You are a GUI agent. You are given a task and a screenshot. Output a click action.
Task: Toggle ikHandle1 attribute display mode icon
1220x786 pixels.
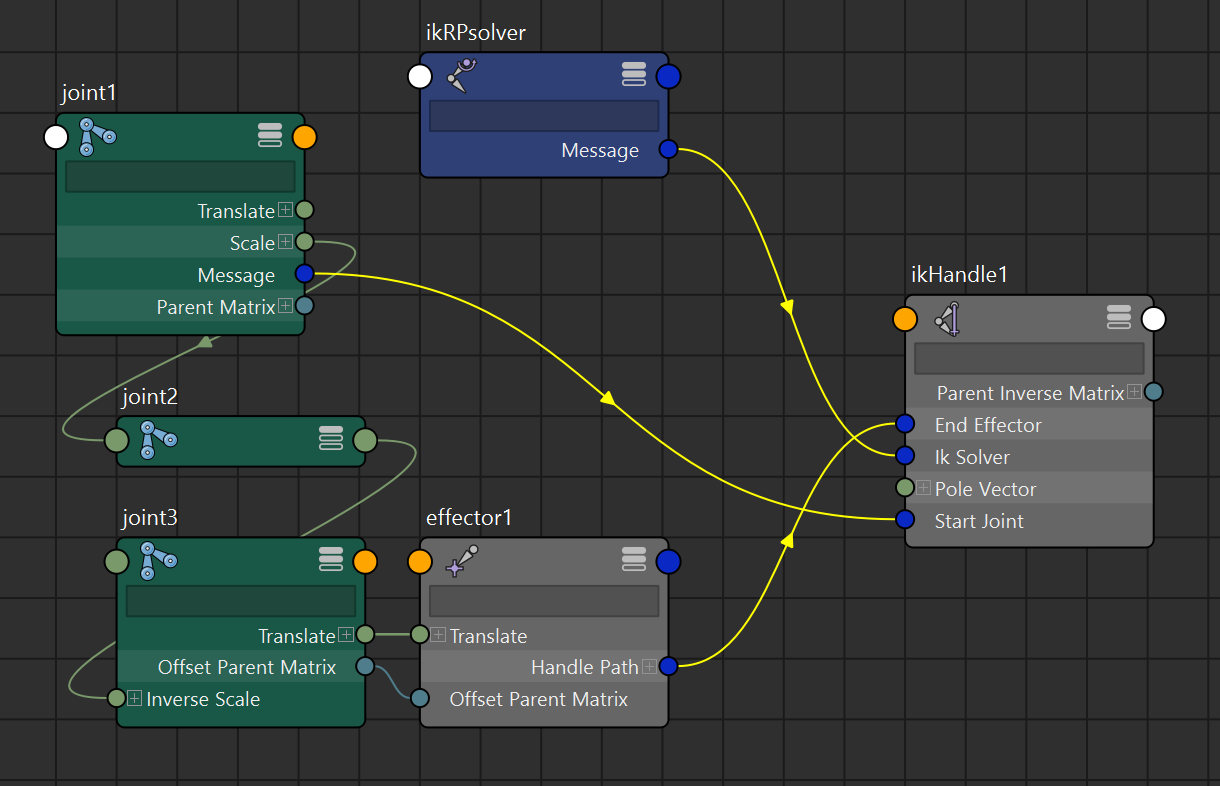(1119, 318)
